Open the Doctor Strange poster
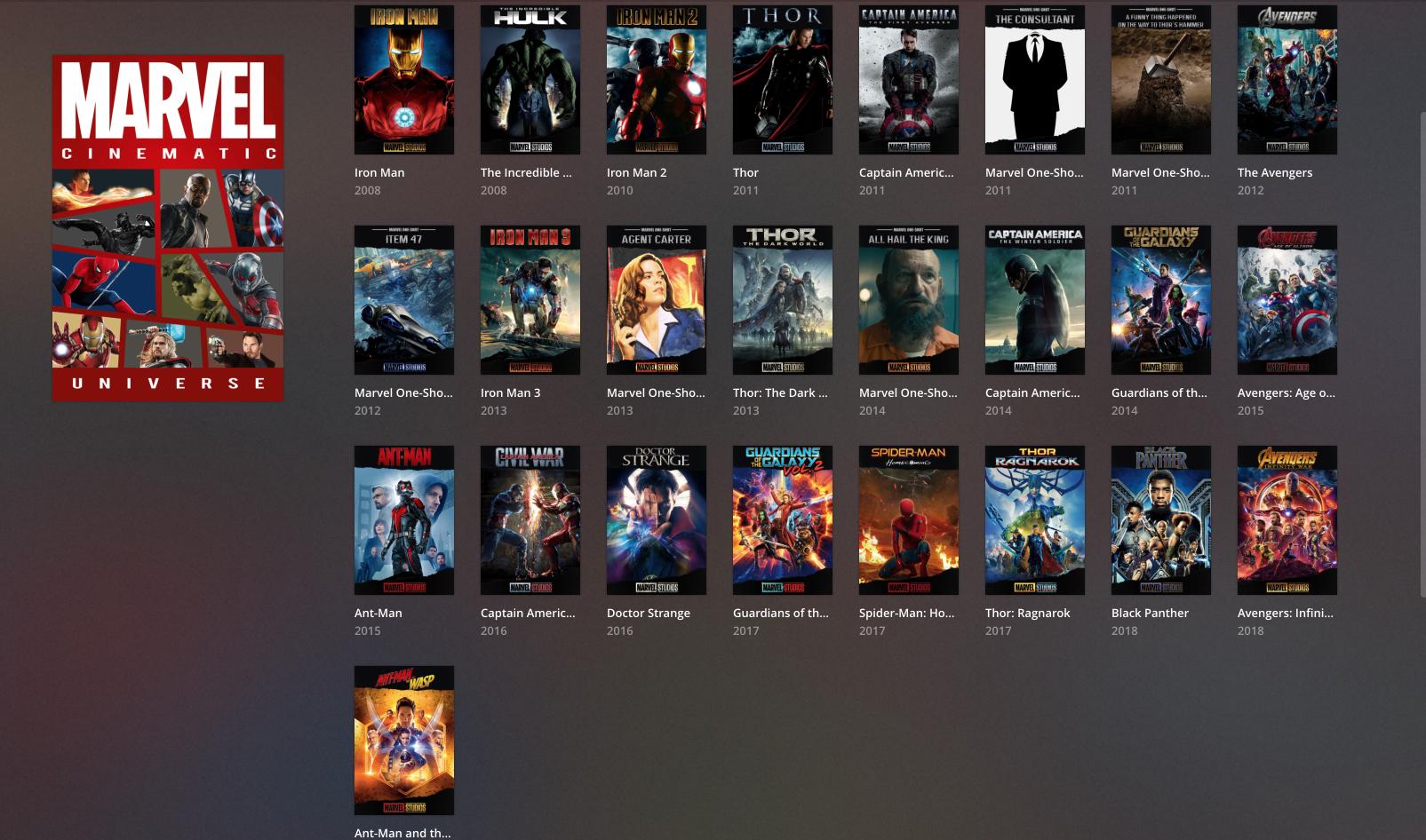The height and width of the screenshot is (840, 1426). [656, 519]
